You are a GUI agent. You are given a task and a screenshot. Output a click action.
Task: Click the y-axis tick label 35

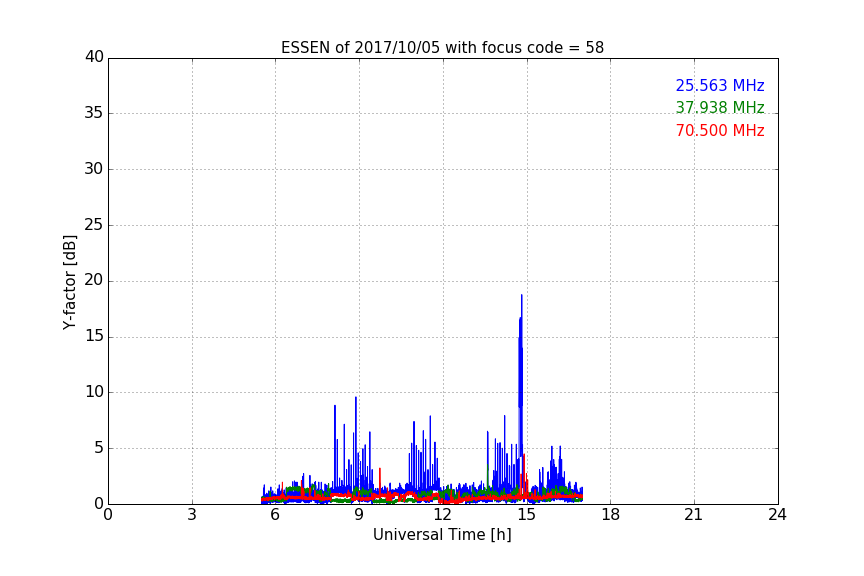94,113
